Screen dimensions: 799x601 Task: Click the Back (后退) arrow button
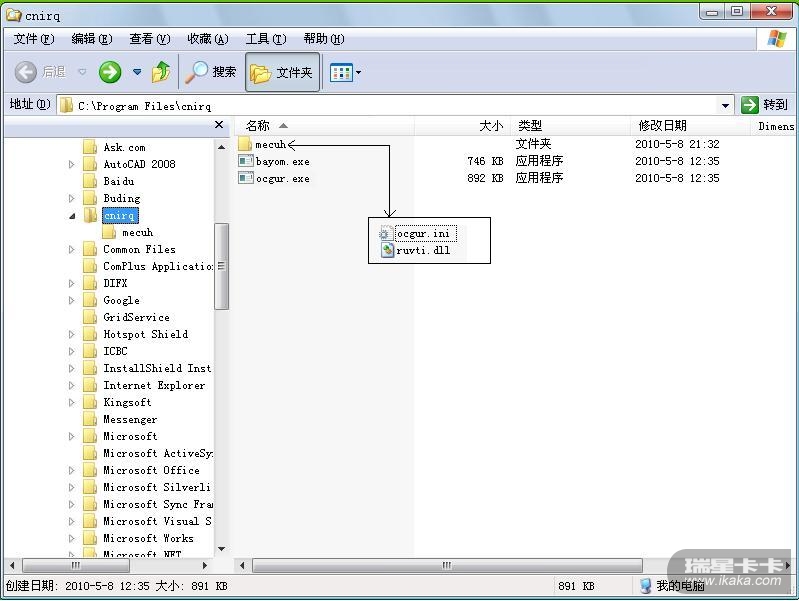pyautogui.click(x=25, y=72)
